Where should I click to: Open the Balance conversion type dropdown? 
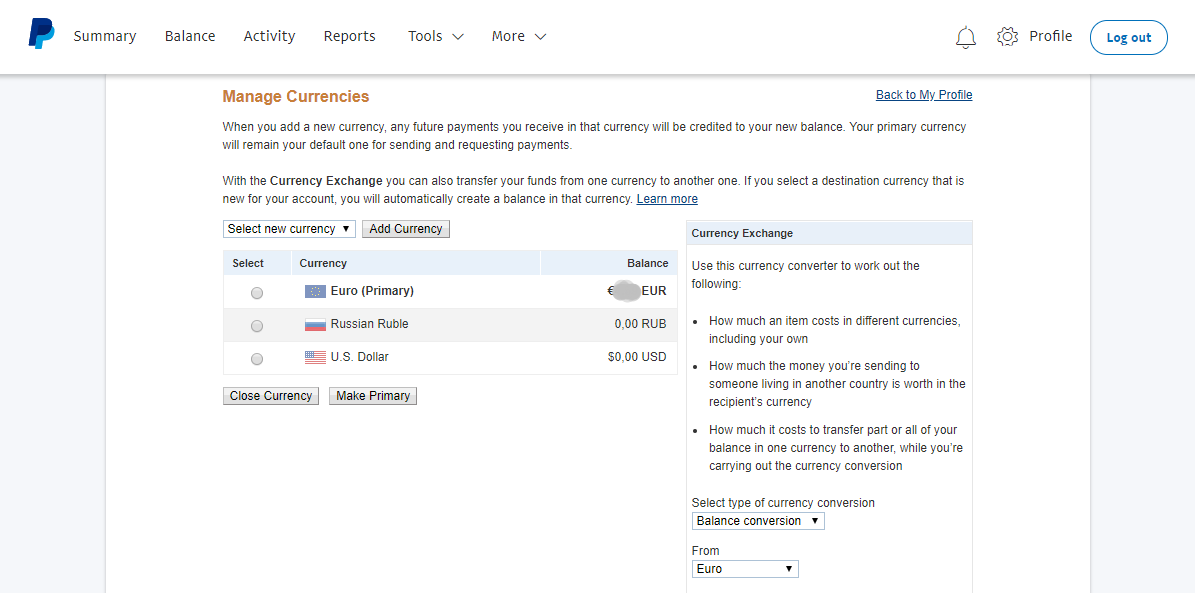coord(758,521)
